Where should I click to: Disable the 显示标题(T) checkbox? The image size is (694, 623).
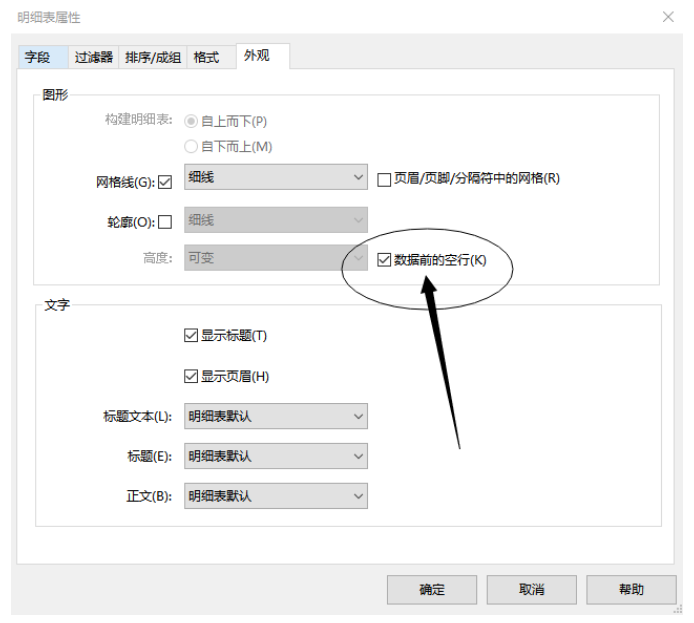coord(192,336)
